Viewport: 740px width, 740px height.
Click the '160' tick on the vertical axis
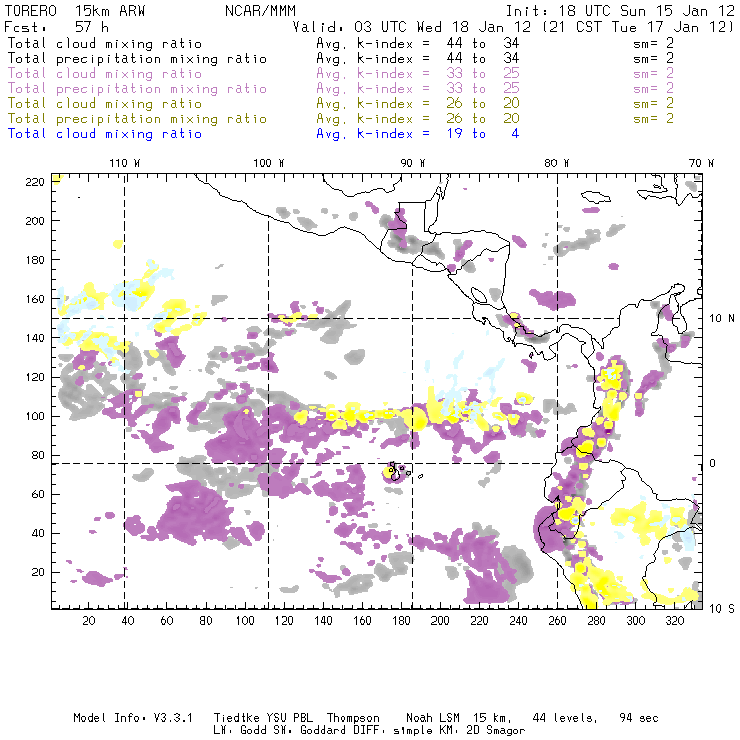(x=35, y=299)
